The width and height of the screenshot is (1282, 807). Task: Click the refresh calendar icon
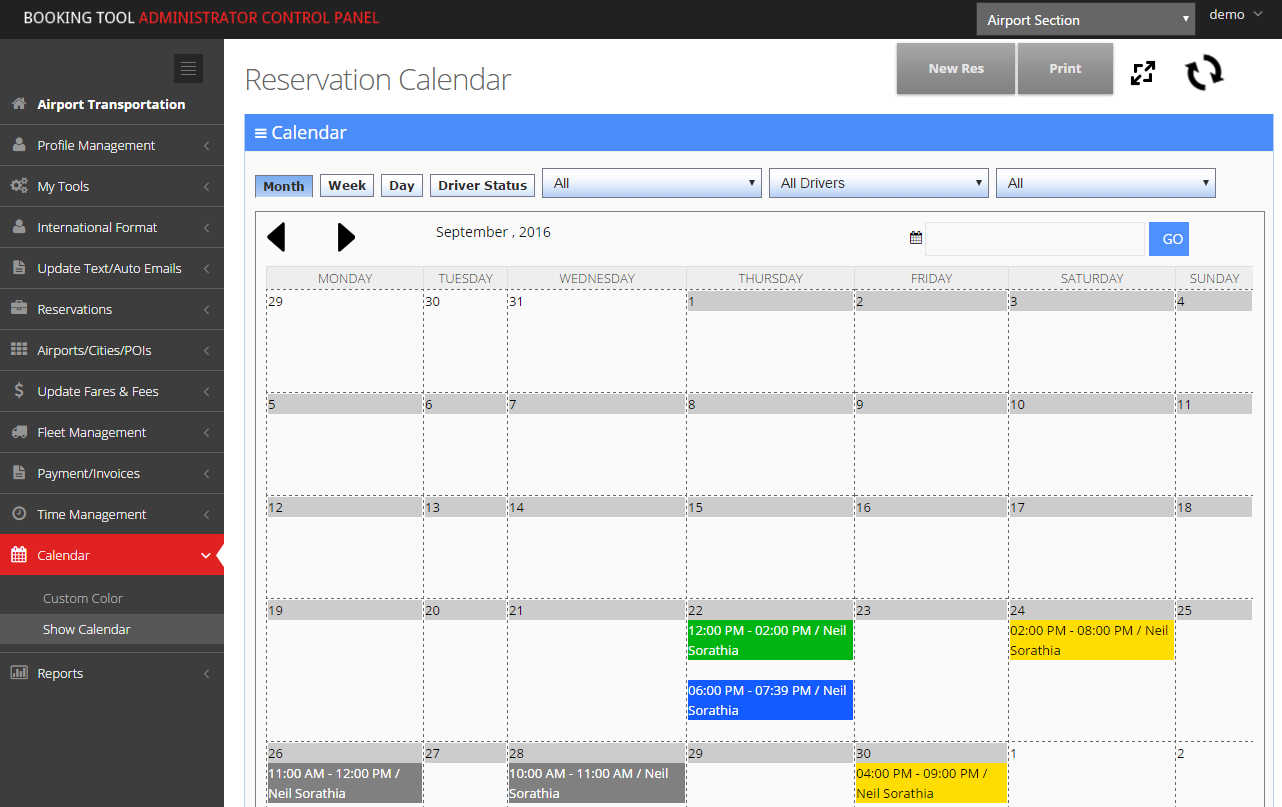[1203, 73]
